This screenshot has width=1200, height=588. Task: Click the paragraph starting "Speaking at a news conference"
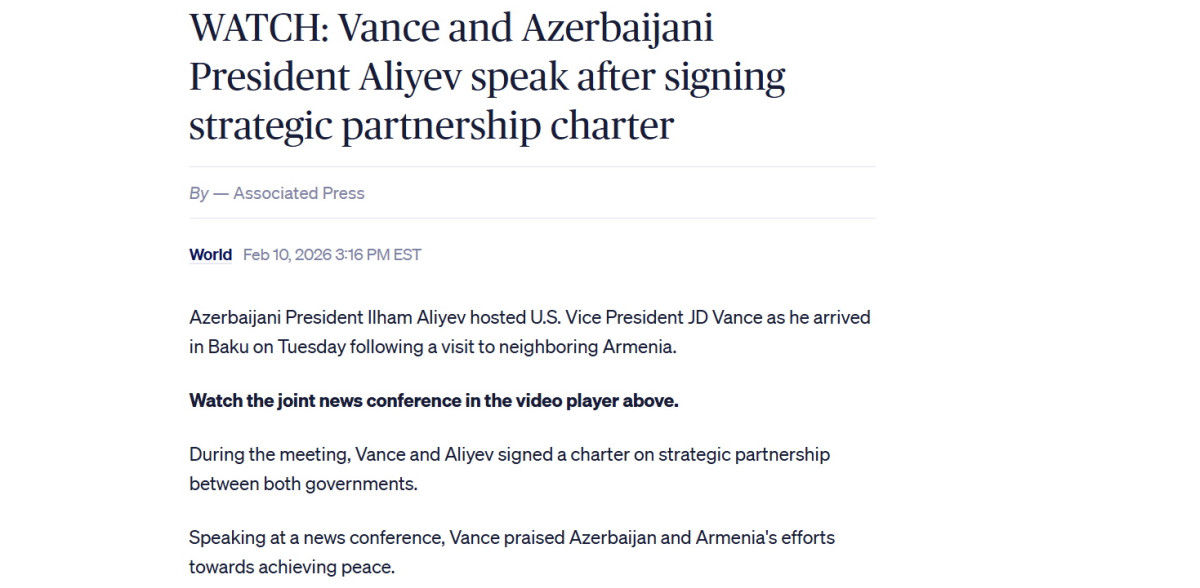click(x=511, y=552)
